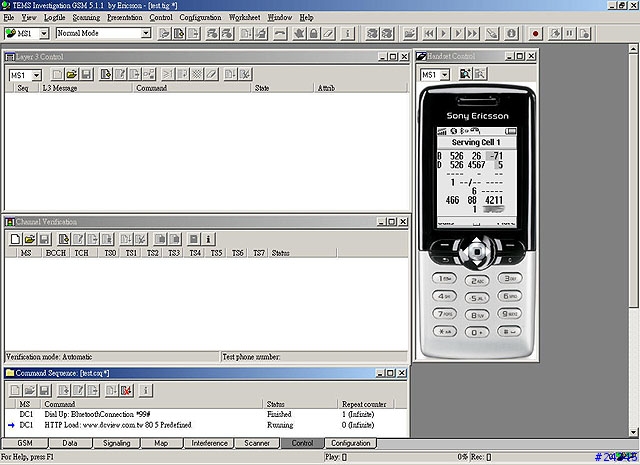Image resolution: width=640 pixels, height=465 pixels.
Task: Open MS1 dropdown in Handset Control
Action: pyautogui.click(x=445, y=75)
